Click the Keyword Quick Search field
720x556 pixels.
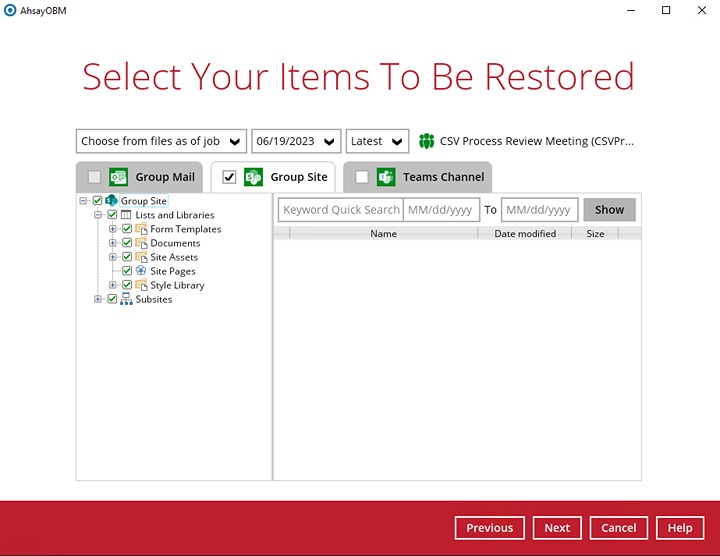pos(340,210)
